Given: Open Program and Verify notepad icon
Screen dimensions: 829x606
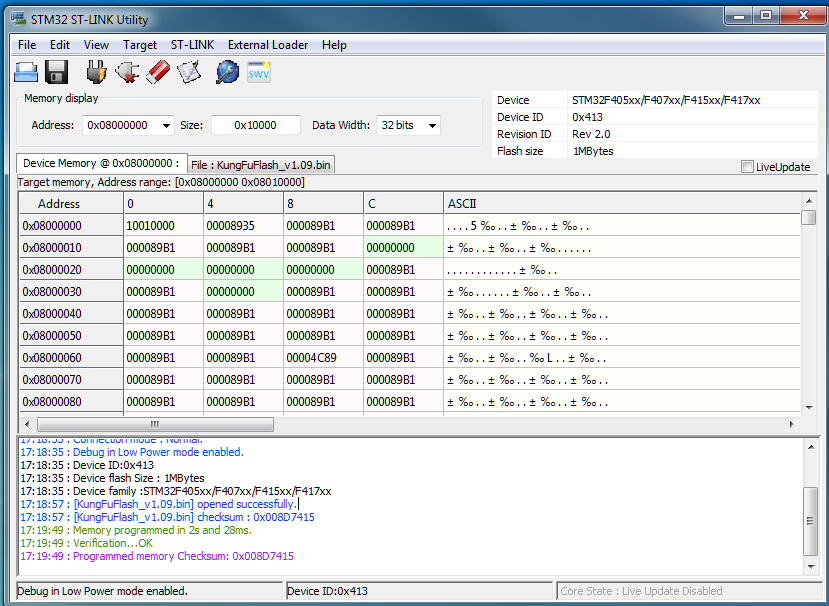Looking at the screenshot, I should click(189, 72).
